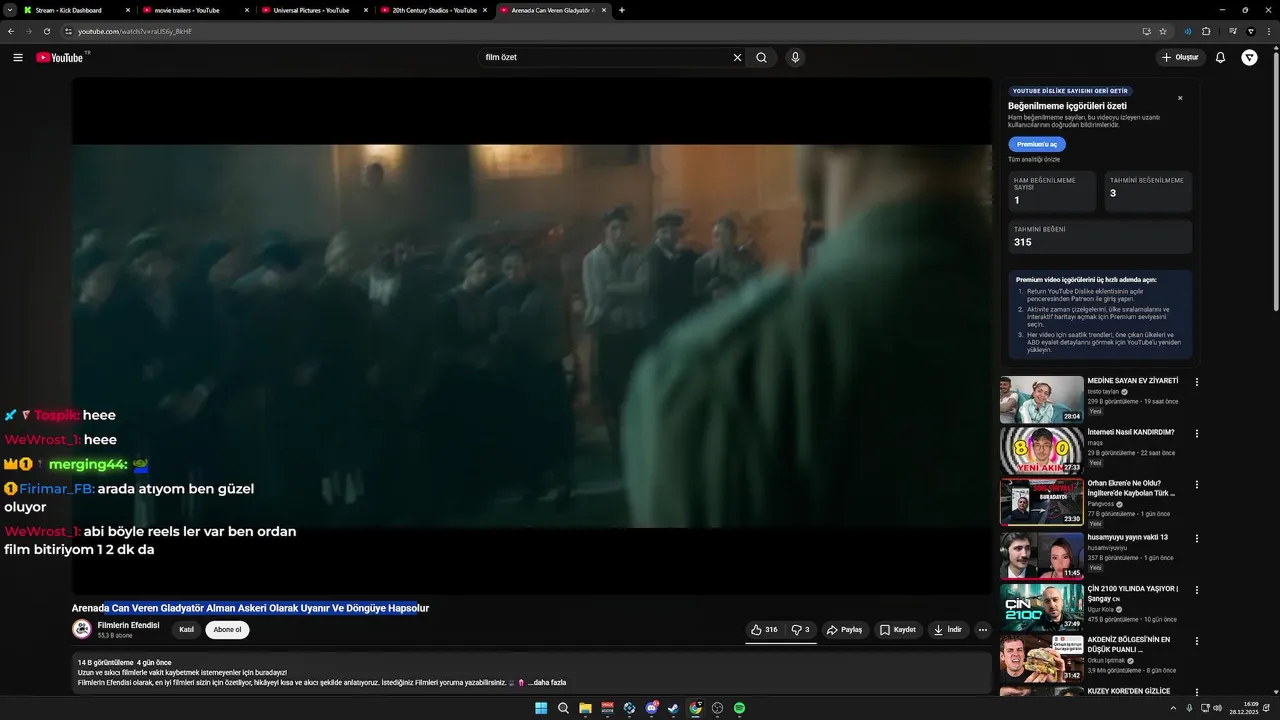
Task: Open Windows Start menu
Action: click(x=541, y=708)
